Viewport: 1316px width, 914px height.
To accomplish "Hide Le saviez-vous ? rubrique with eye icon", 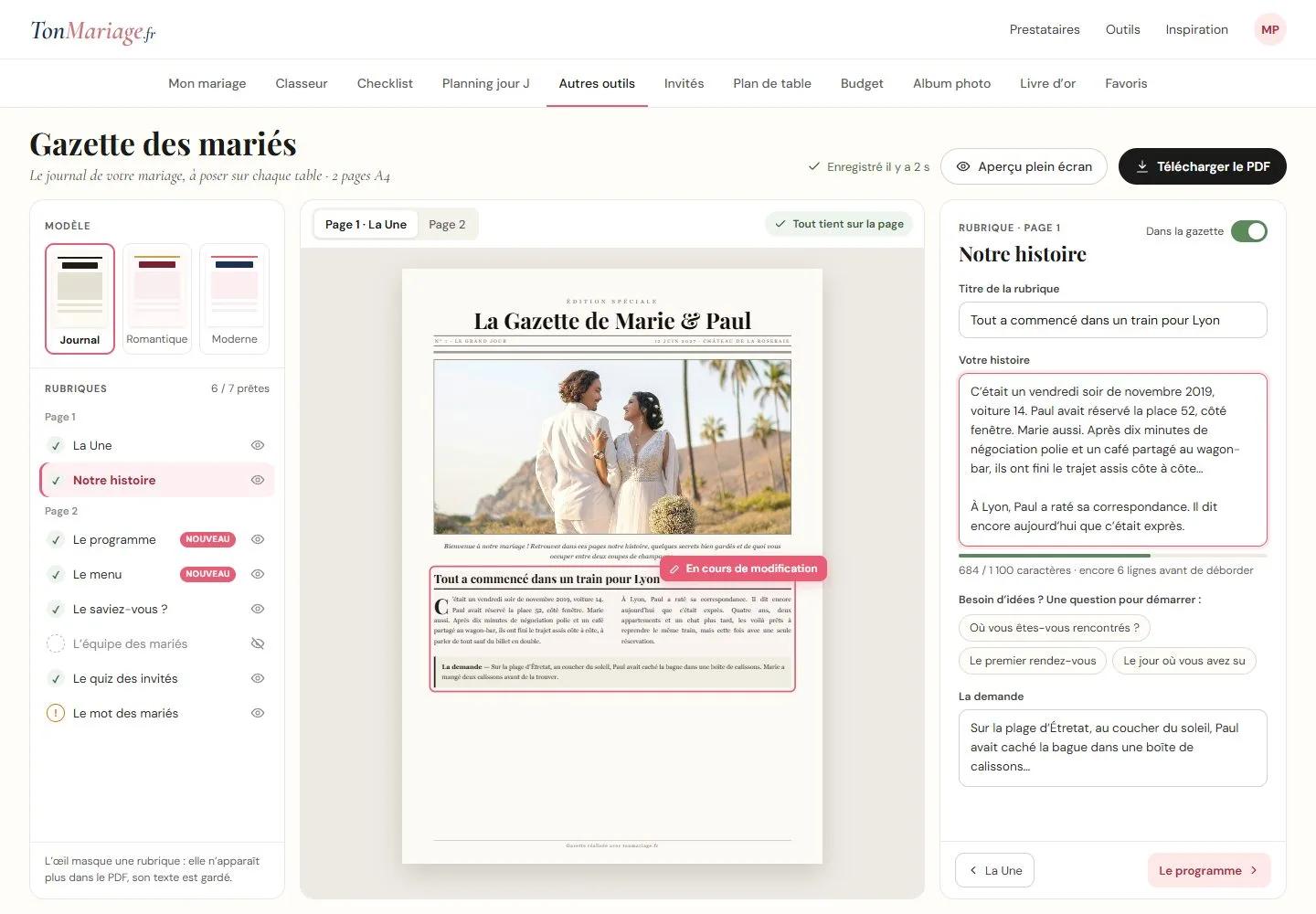I will [x=258, y=609].
